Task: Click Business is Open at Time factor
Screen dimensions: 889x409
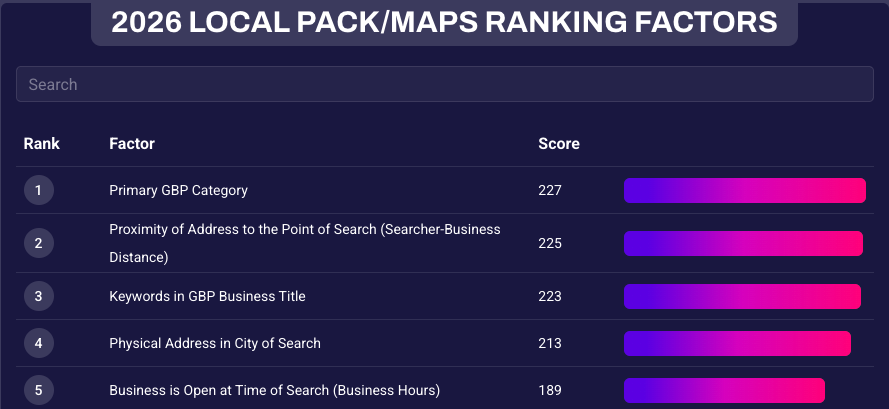Action: (x=274, y=390)
